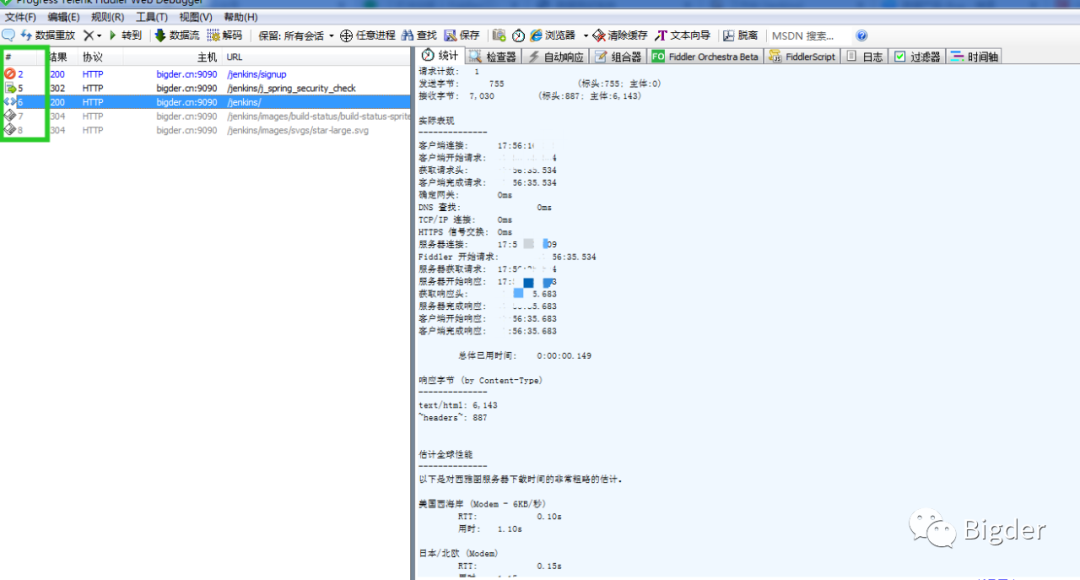
Task: Open the 文件(F) menu
Action: [20, 17]
